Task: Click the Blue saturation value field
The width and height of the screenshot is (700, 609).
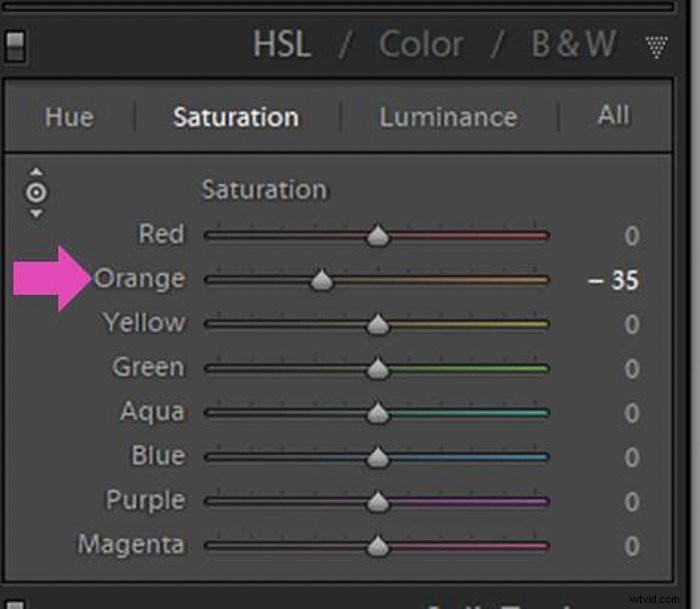Action: 632,458
